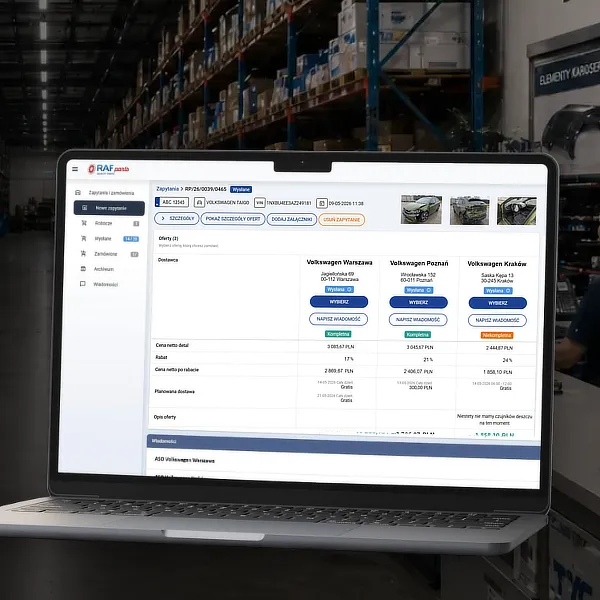The width and height of the screenshot is (600, 600).
Task: Click the Kompletna badge under Volkswagen Poznań
Action: point(418,335)
